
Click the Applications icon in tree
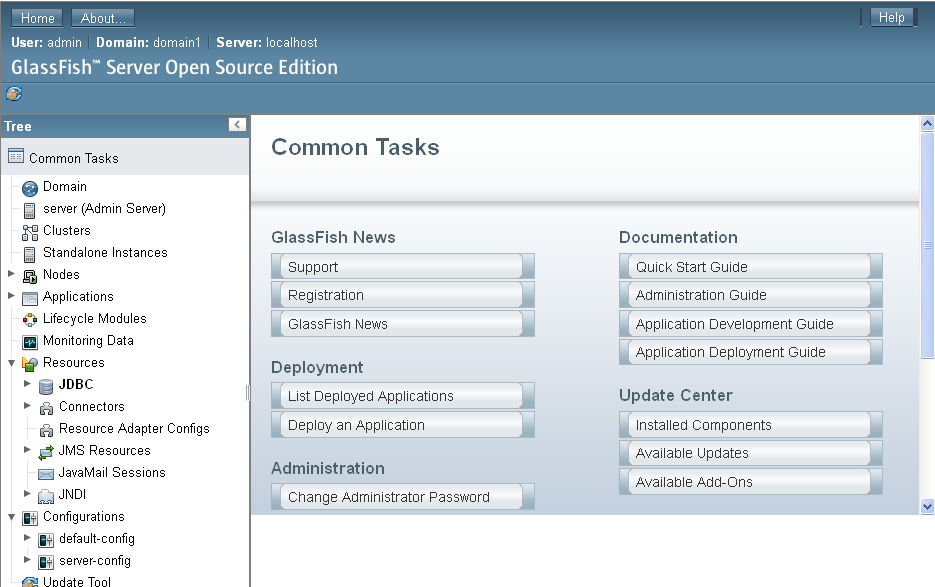tap(30, 298)
